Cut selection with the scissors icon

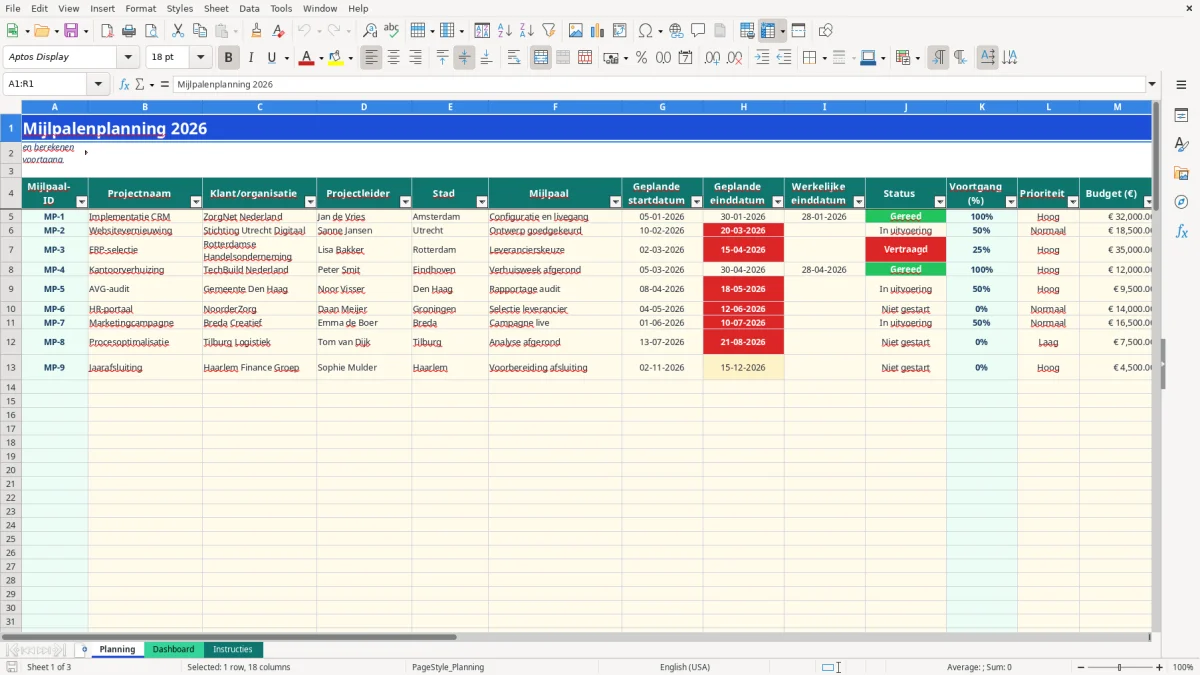[x=177, y=31]
